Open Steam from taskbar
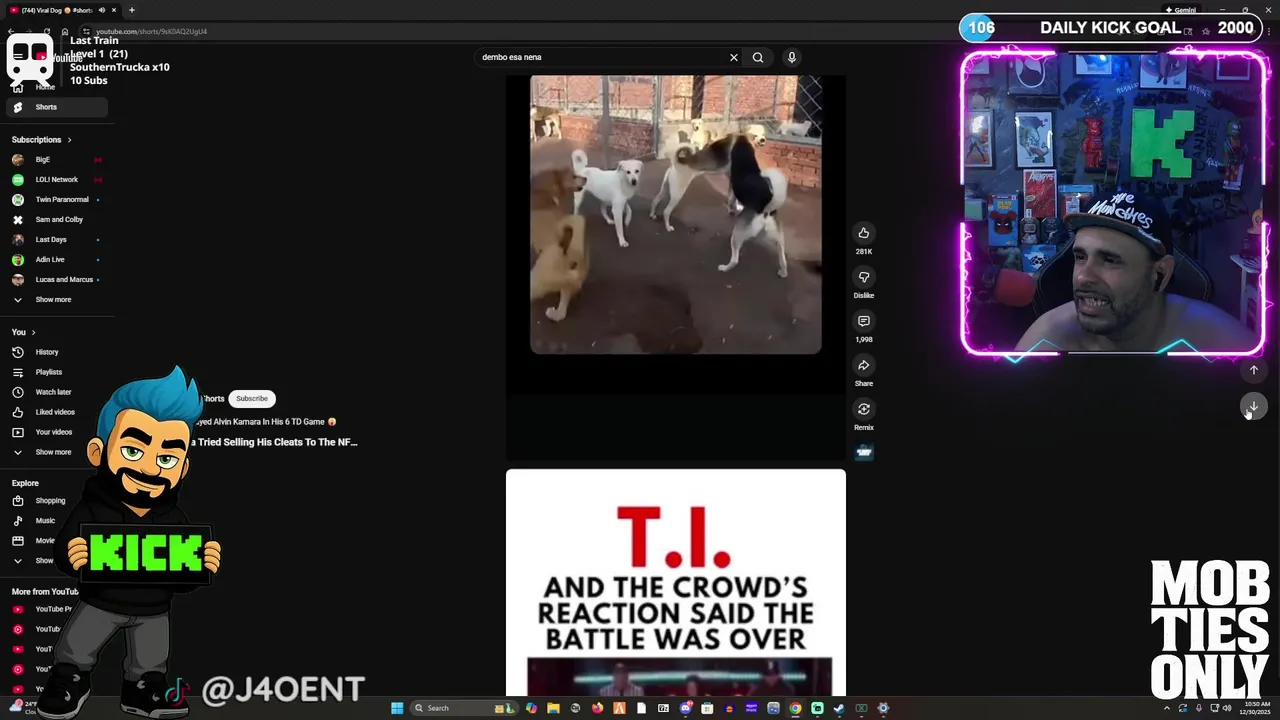 [839, 708]
